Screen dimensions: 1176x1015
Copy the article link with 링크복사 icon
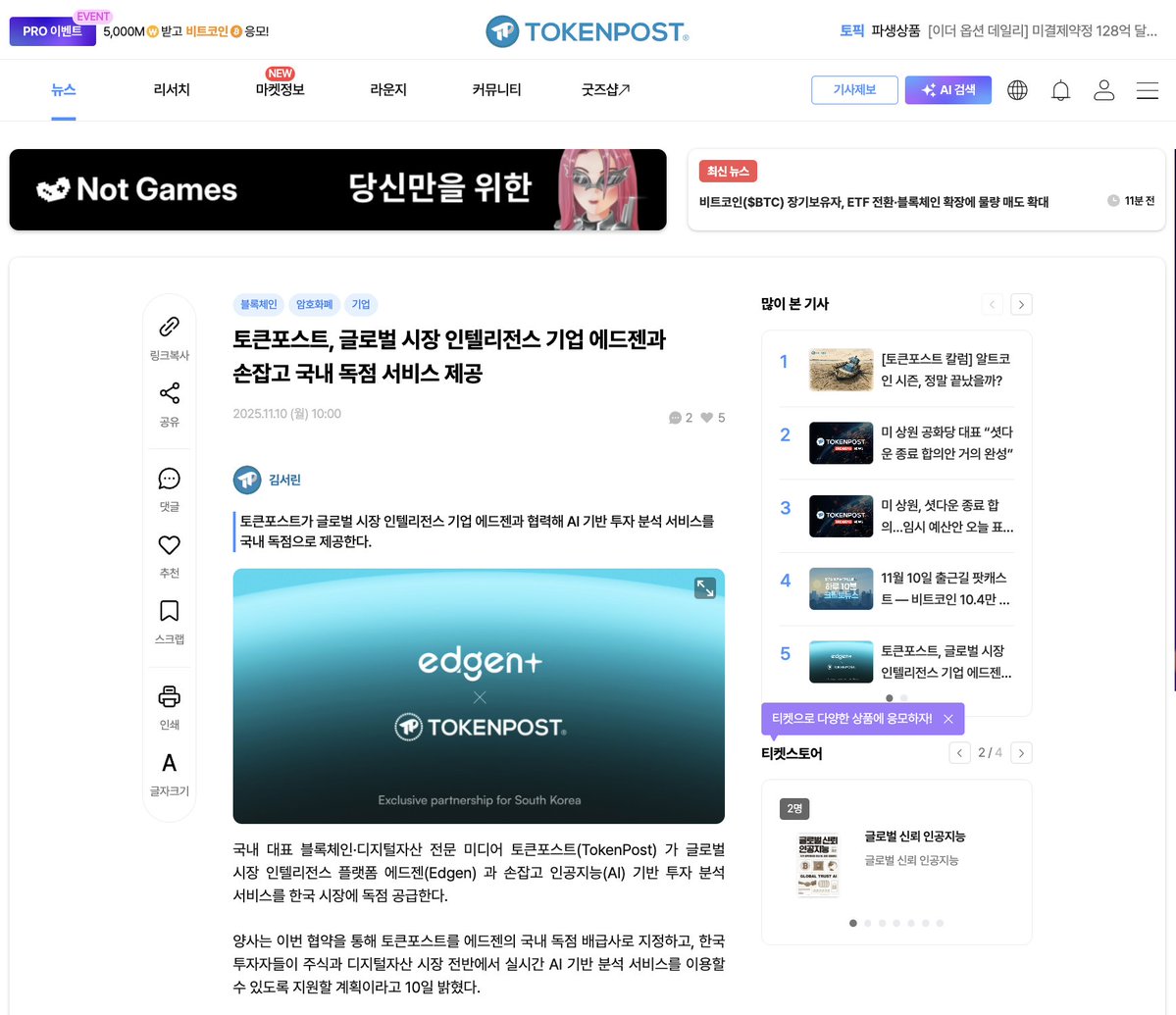click(x=170, y=327)
